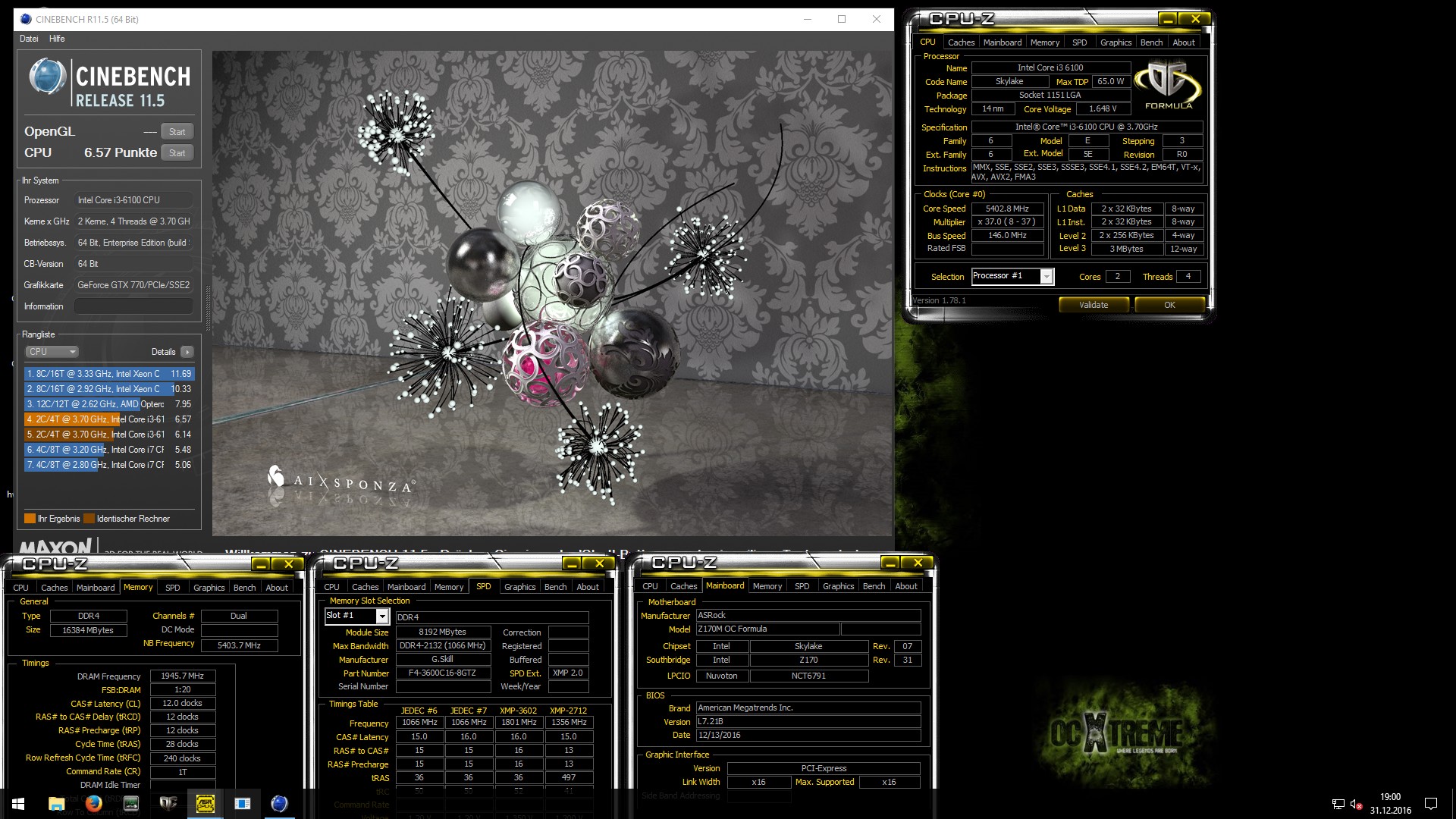Click the Cinebench globe logo
The width and height of the screenshot is (1456, 819).
47,77
